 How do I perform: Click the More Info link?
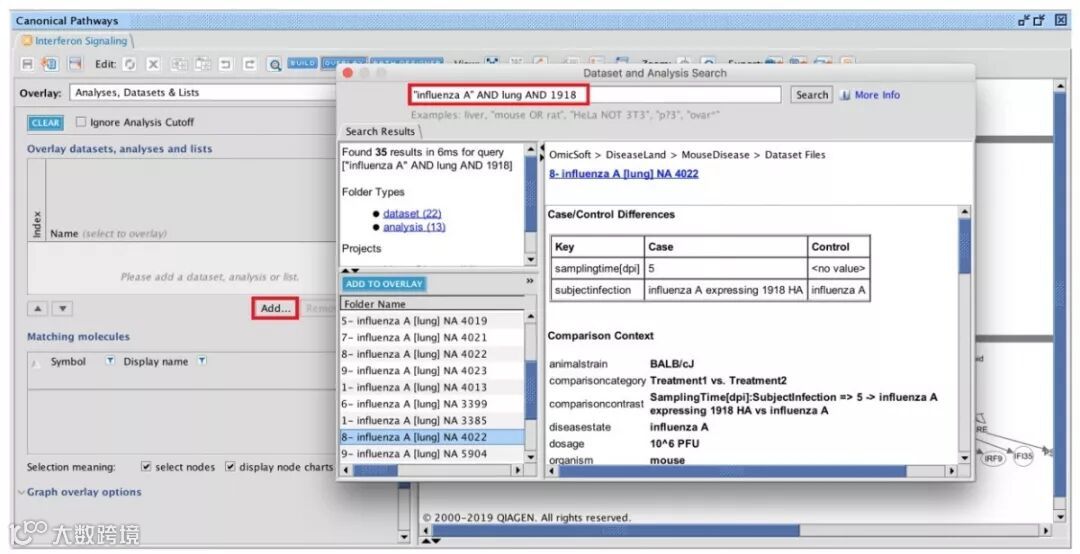[x=877, y=95]
